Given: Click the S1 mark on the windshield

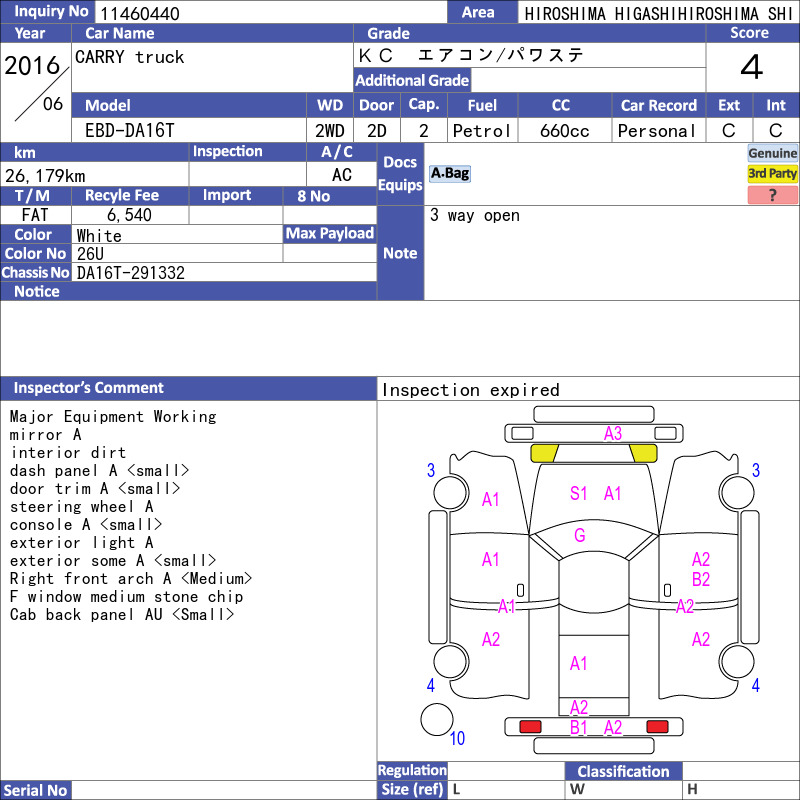Looking at the screenshot, I should click(x=579, y=493).
